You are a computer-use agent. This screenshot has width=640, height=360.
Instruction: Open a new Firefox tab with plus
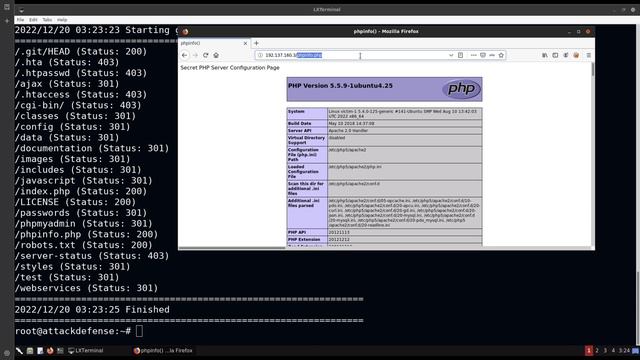pos(256,43)
